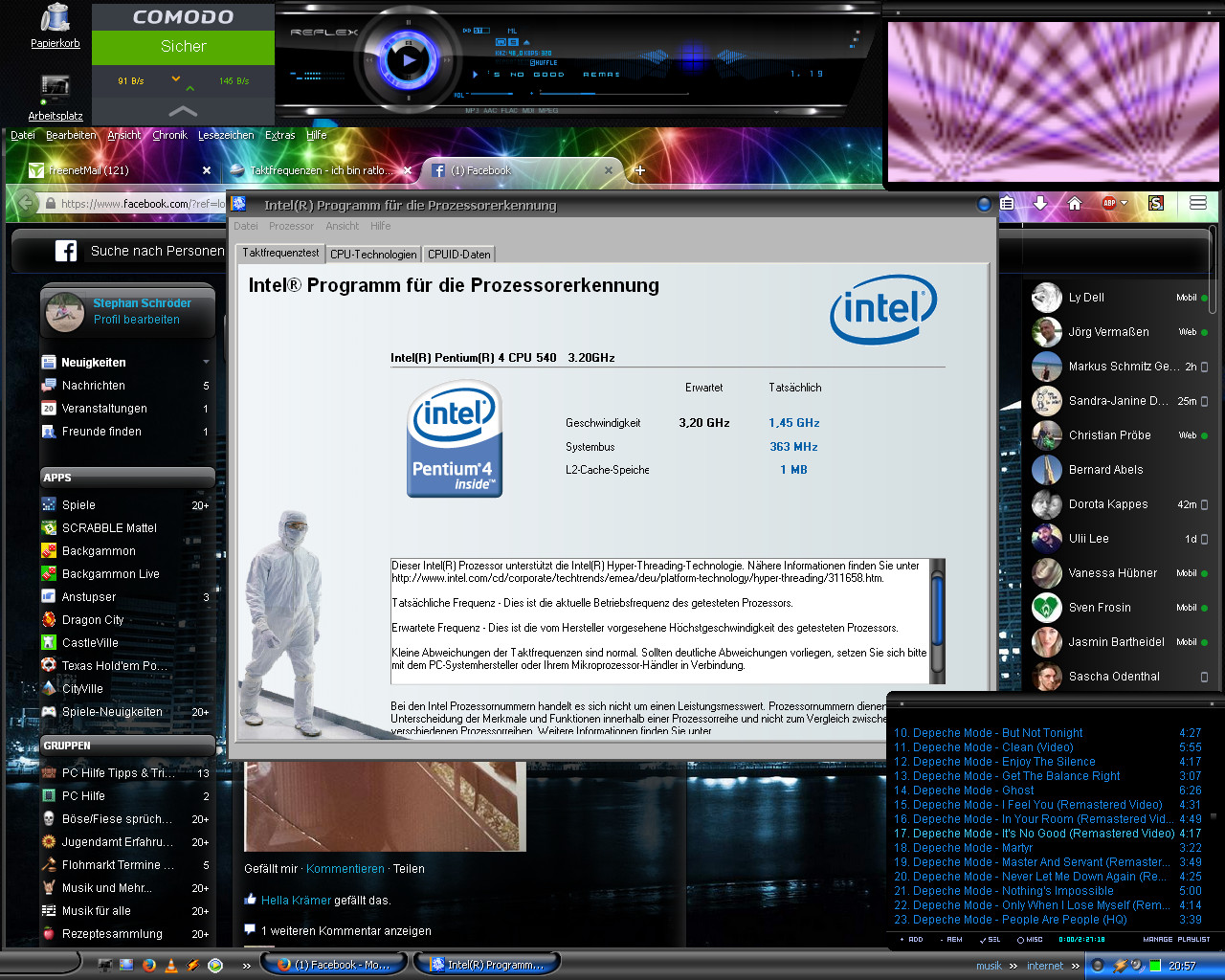This screenshot has height=980, width=1225.
Task: Click the volume speaker icon in system tray
Action: pyautogui.click(x=1136, y=966)
